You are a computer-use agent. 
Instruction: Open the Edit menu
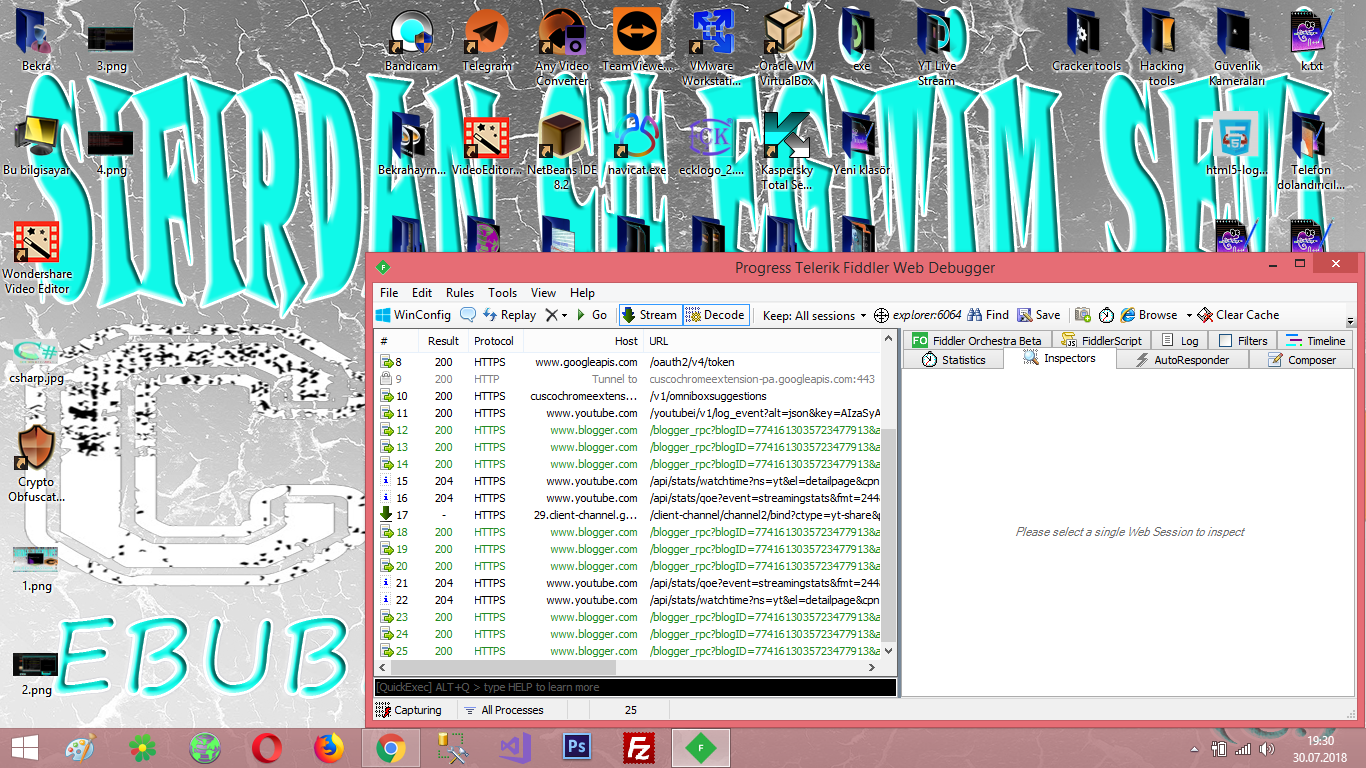(422, 293)
